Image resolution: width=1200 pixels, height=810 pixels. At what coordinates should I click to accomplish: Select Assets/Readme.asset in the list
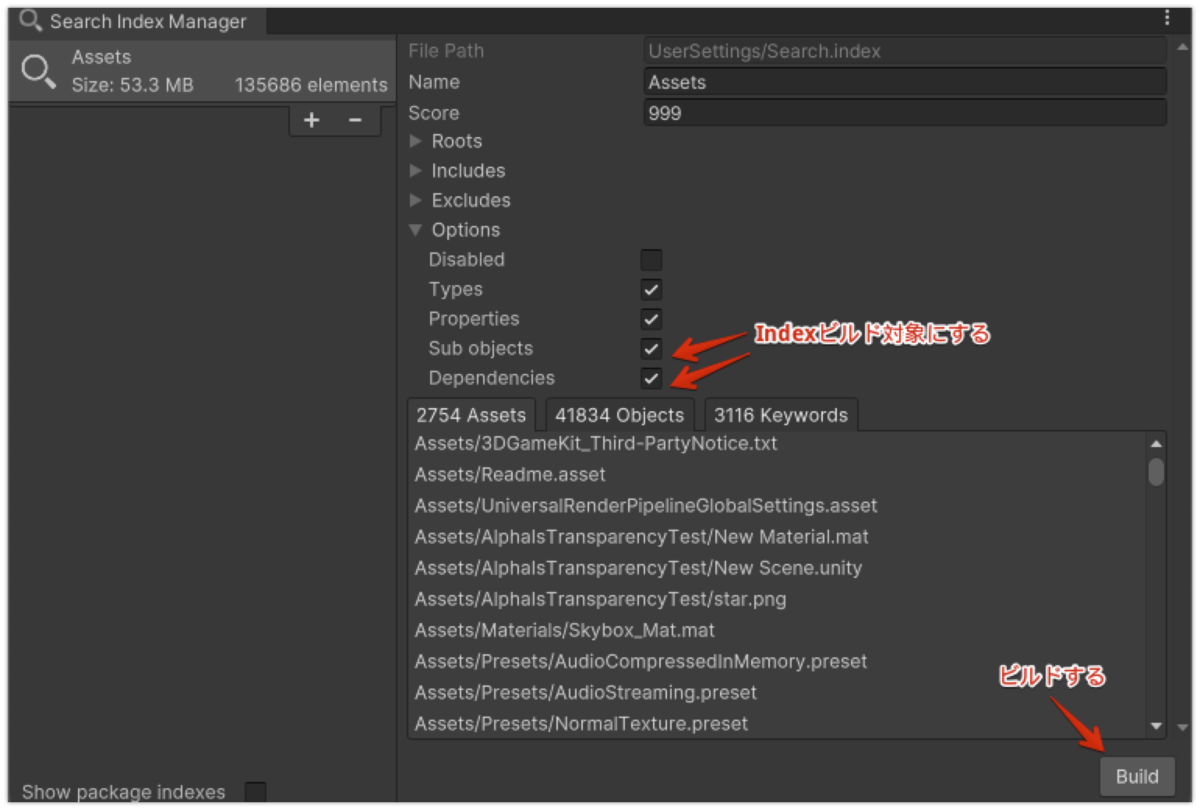[x=511, y=474]
